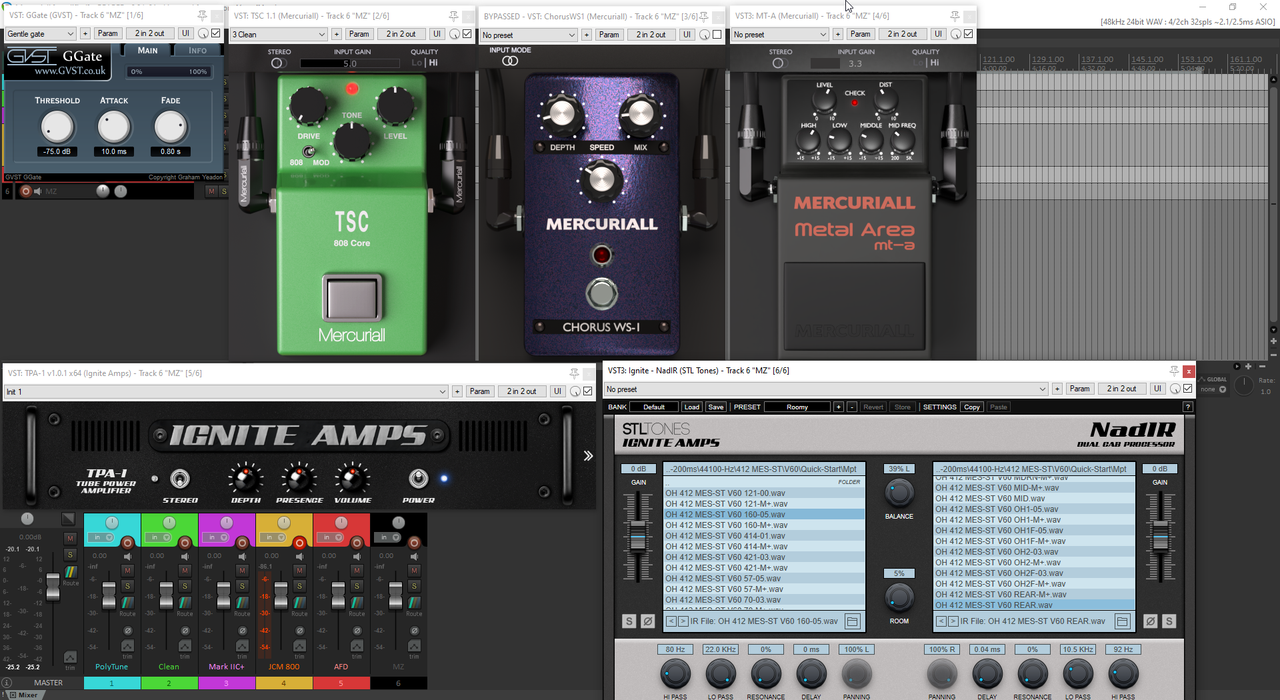The height and width of the screenshot is (700, 1280).
Task: Enable bypassed ChorusWS1 plugin checkbox
Action: click(717, 34)
